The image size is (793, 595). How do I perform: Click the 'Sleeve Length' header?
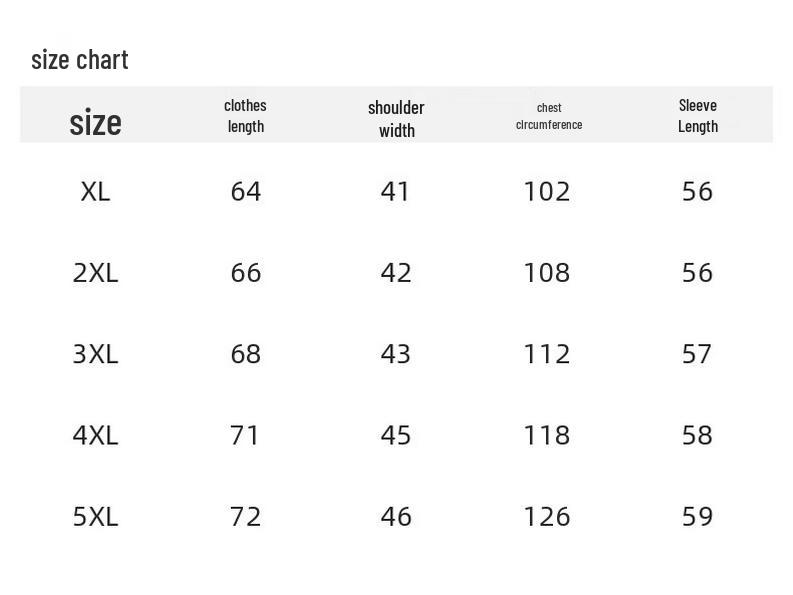click(697, 115)
